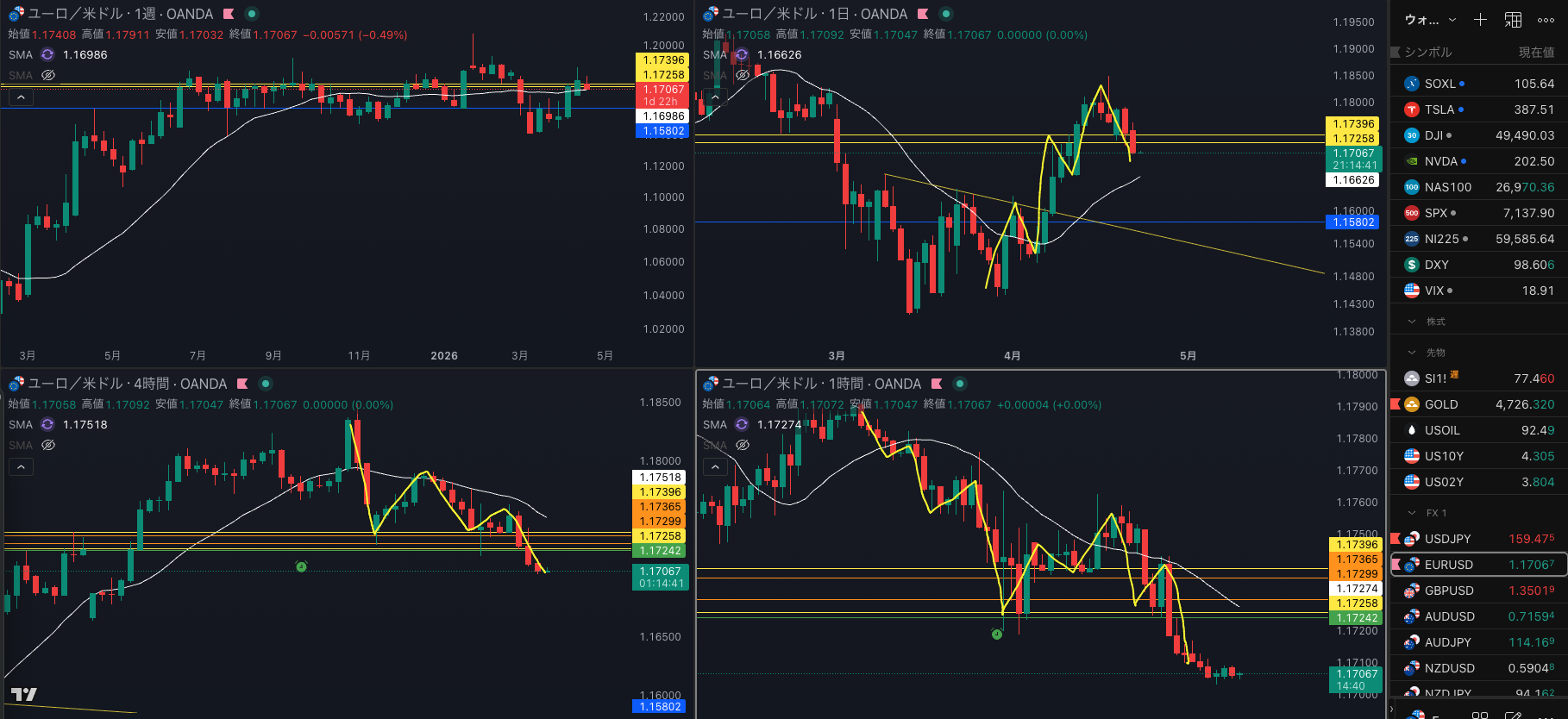1568x719 pixels.
Task: Click the green market status dot on daily chart
Action: click(x=946, y=14)
